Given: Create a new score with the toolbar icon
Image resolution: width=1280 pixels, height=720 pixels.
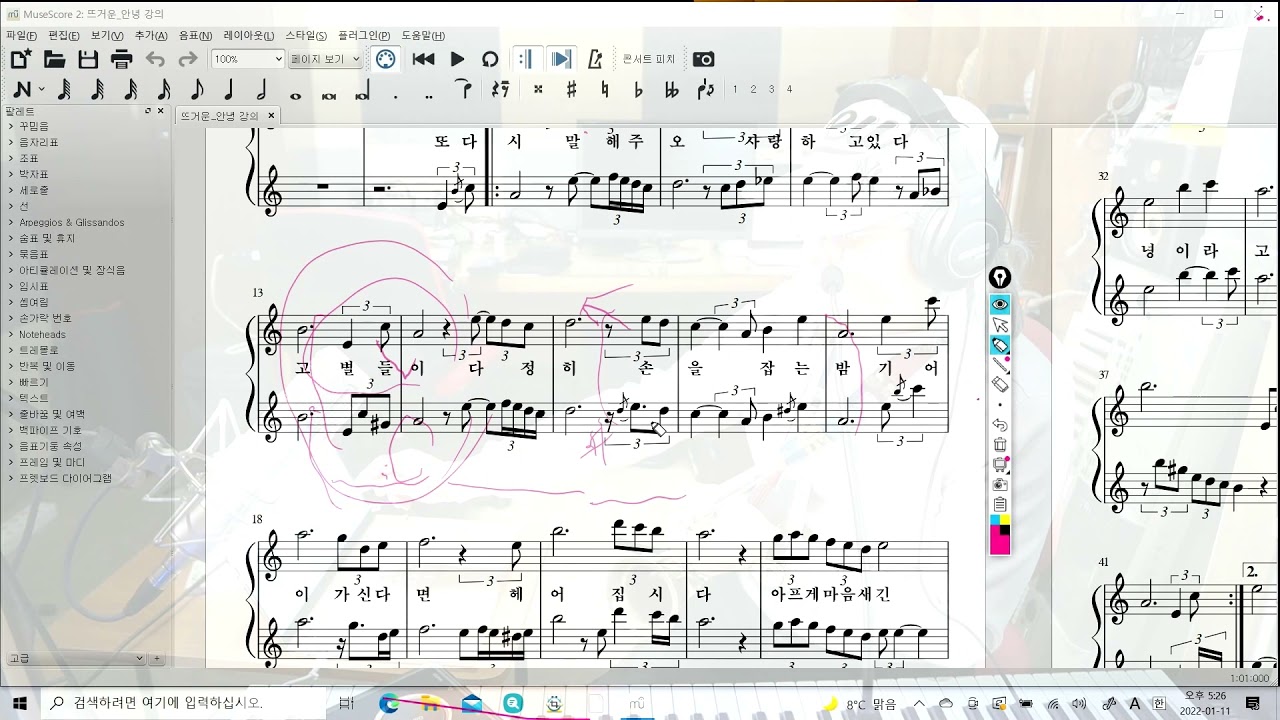Looking at the screenshot, I should (21, 59).
